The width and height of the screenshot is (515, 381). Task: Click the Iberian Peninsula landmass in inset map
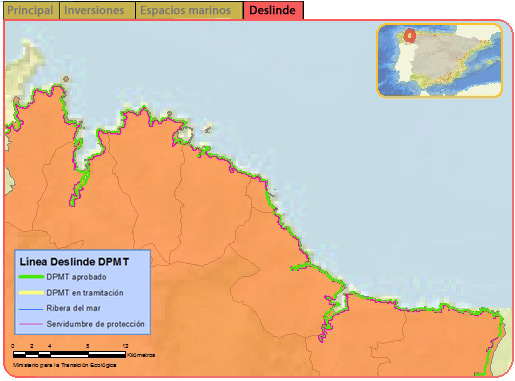(x=443, y=57)
